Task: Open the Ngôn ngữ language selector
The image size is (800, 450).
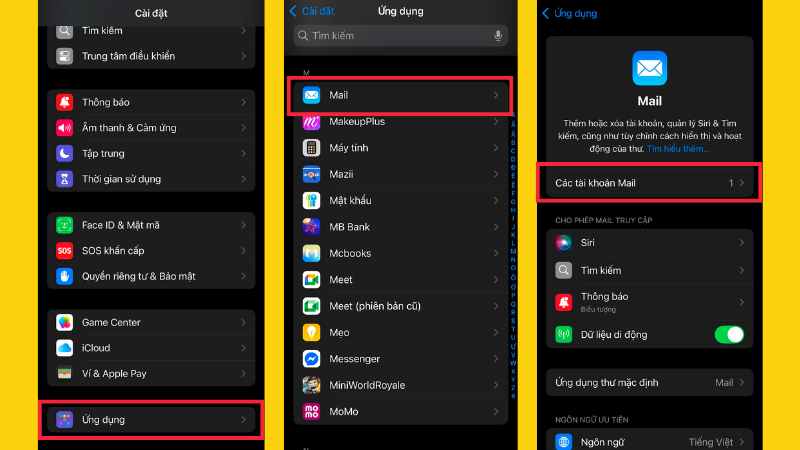Action: click(649, 440)
